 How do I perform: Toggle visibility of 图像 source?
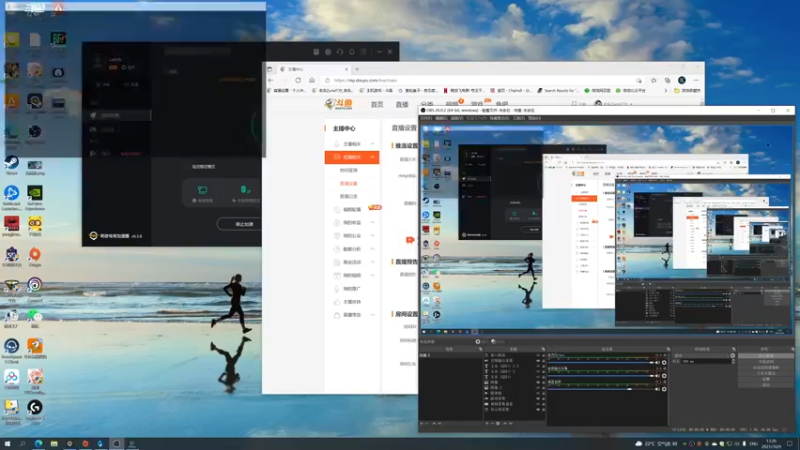click(x=538, y=382)
